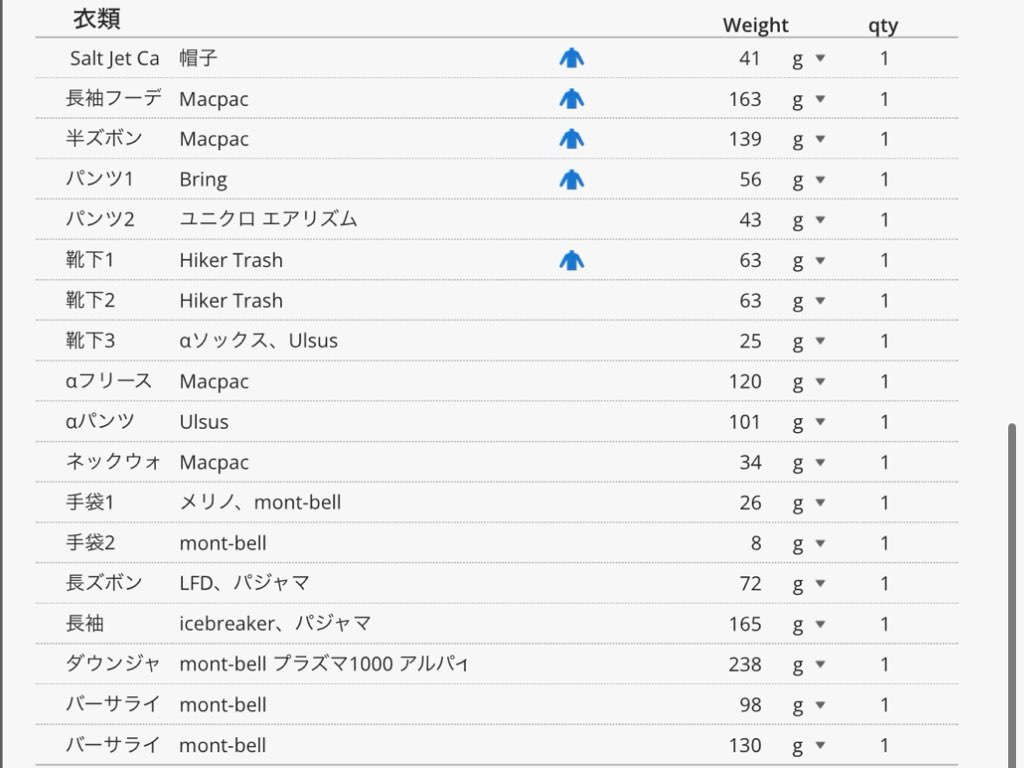Click item name ネックウォ field
The height and width of the screenshot is (768, 1024).
112,463
